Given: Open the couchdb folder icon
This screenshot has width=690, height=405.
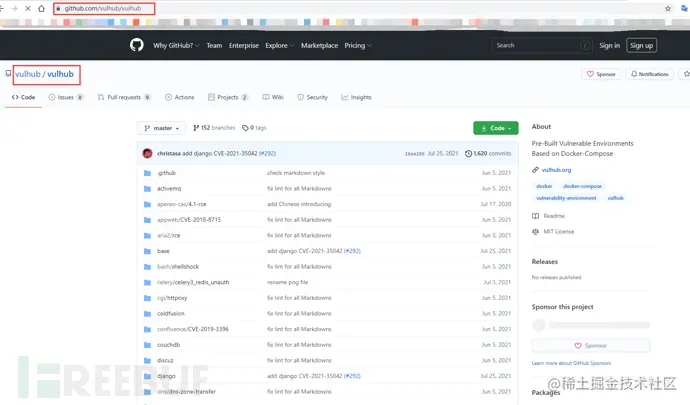Looking at the screenshot, I should [147, 345].
